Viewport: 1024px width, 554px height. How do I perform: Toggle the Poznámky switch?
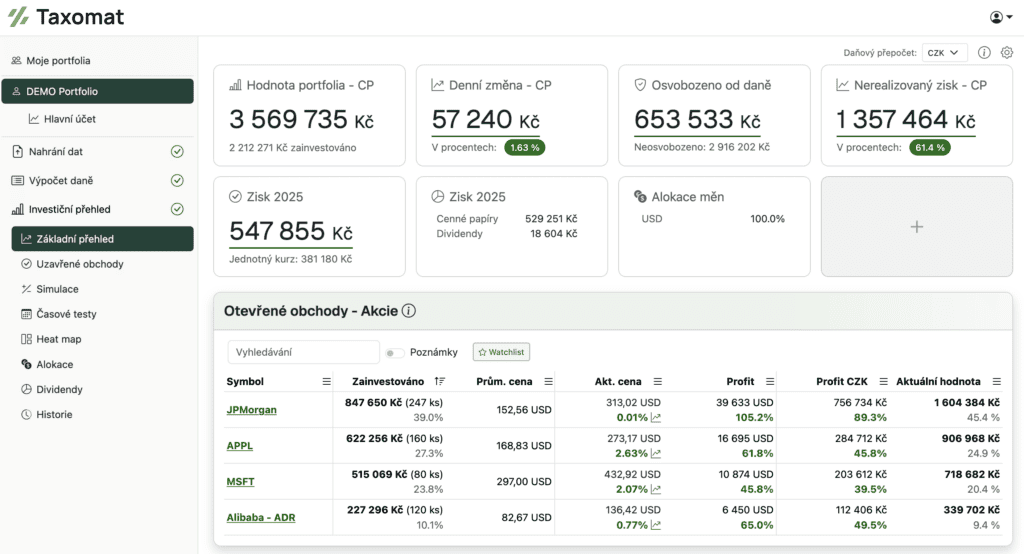(x=395, y=353)
